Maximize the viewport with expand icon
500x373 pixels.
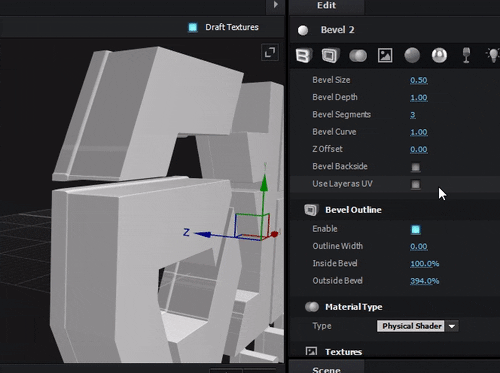pyautogui.click(x=270, y=52)
